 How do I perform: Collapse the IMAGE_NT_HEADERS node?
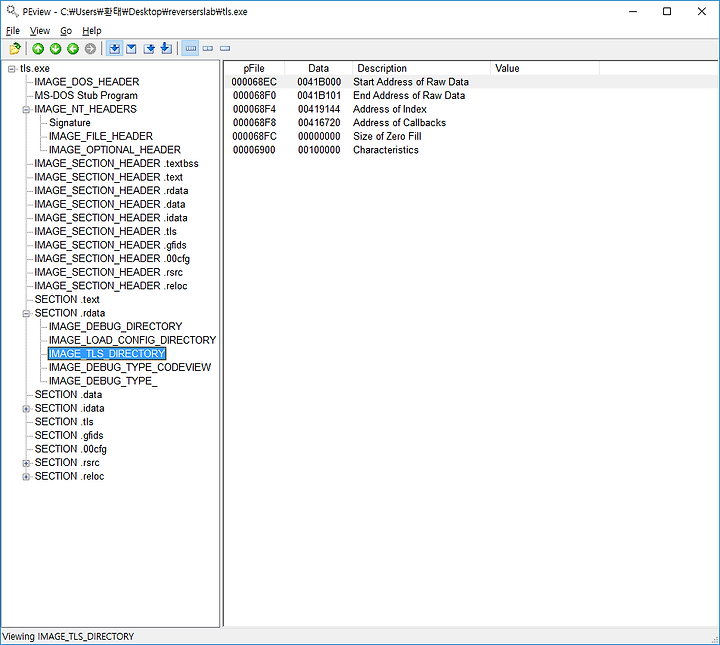[x=26, y=110]
